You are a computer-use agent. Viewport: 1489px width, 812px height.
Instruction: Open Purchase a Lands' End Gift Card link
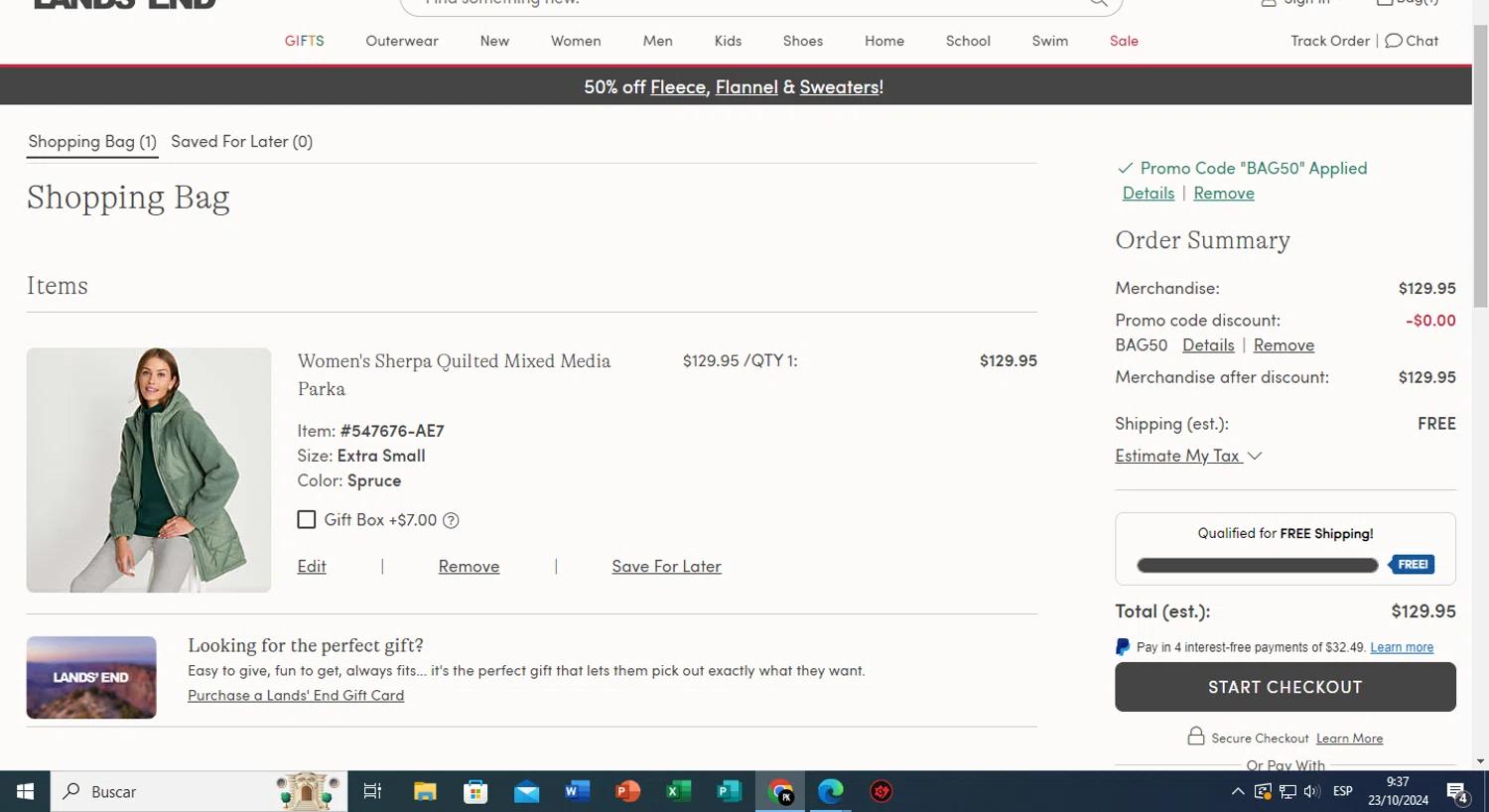[x=296, y=695]
